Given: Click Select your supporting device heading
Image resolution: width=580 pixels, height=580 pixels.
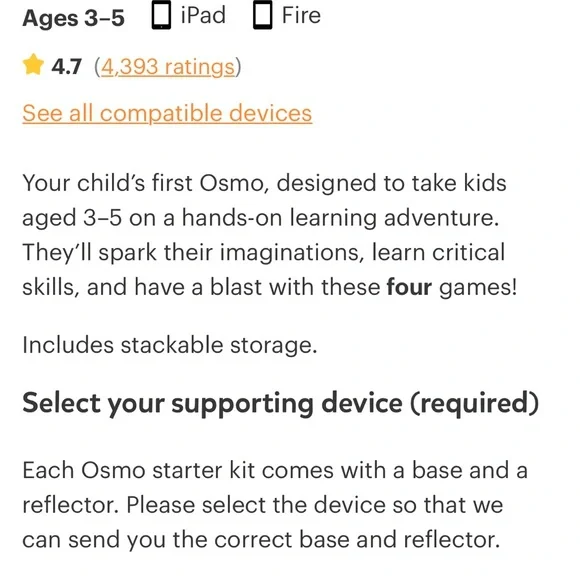Looking at the screenshot, I should coord(280,403).
